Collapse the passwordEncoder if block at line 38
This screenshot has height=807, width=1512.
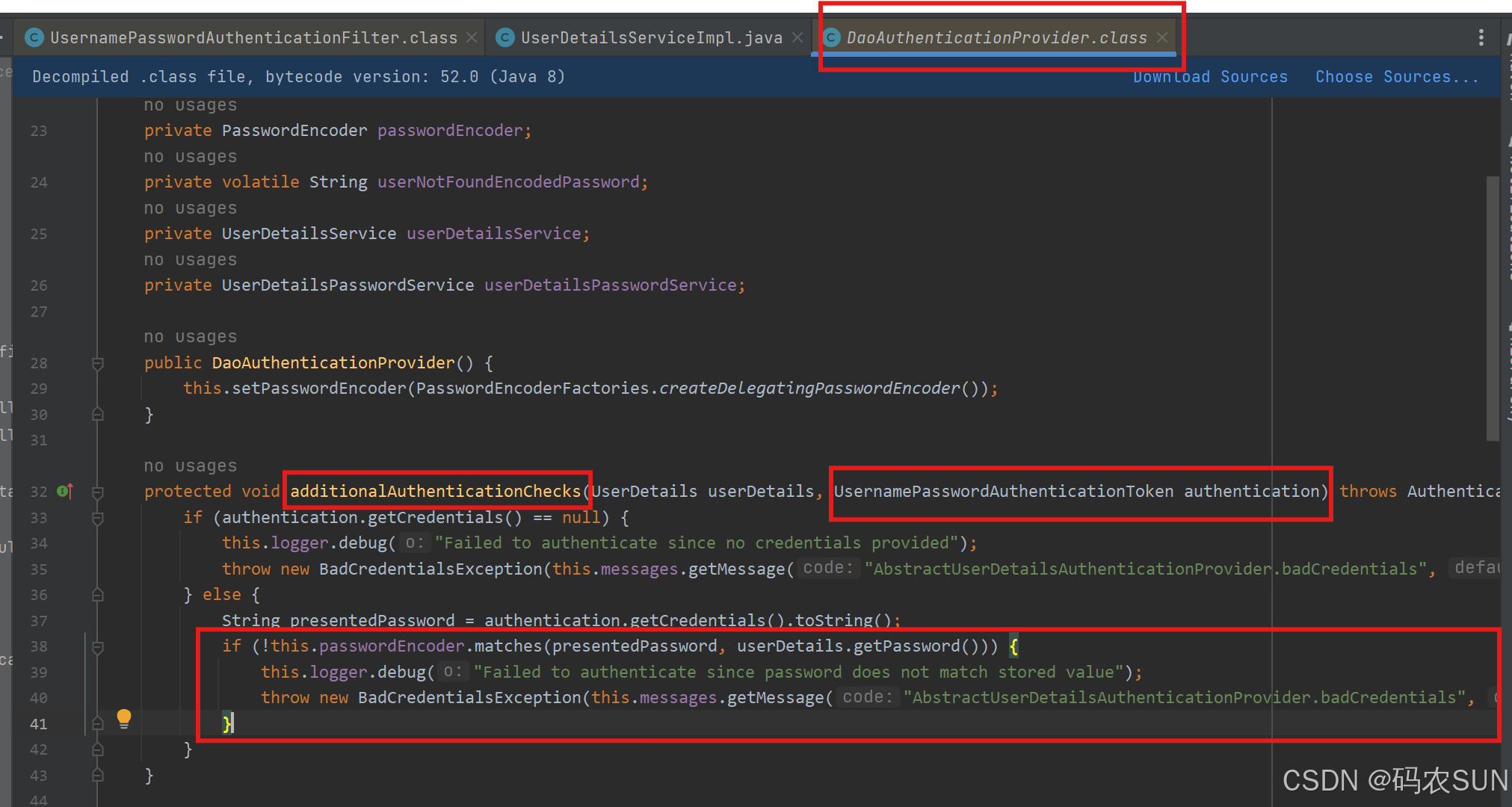(97, 647)
